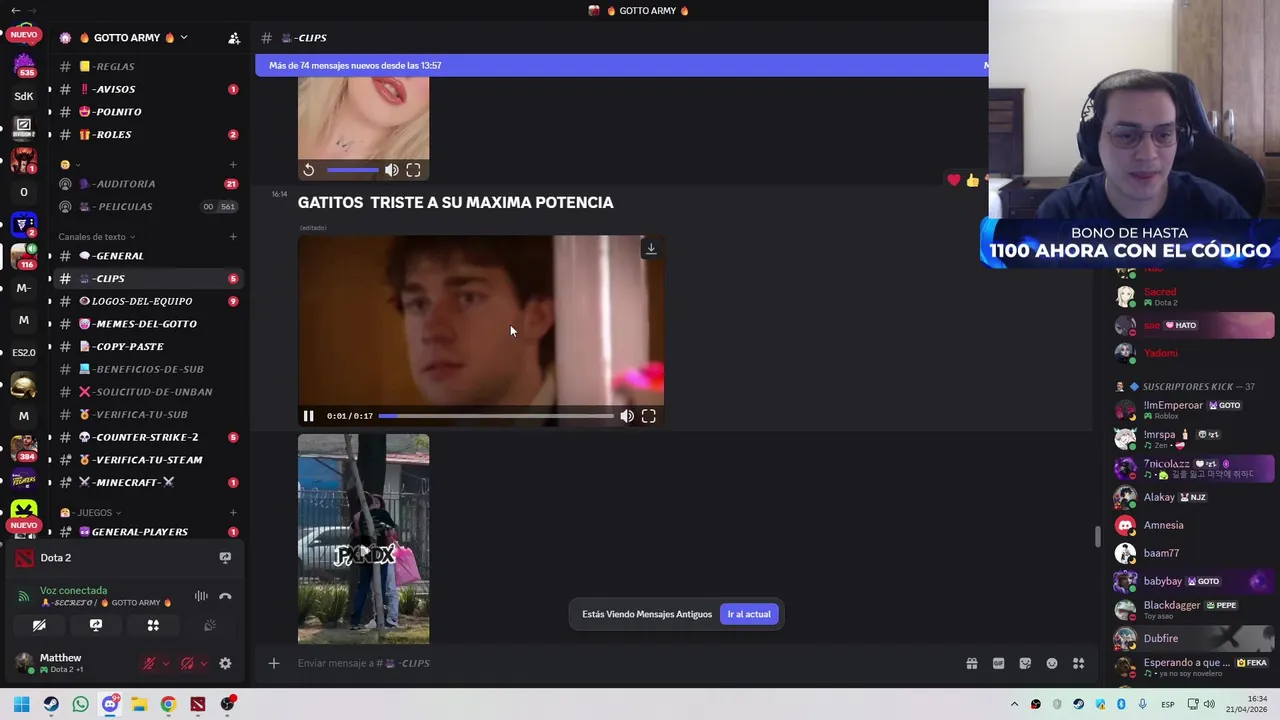Image resolution: width=1280 pixels, height=720 pixels.
Task: Open OBS Studio from the taskbar
Action: click(228, 704)
